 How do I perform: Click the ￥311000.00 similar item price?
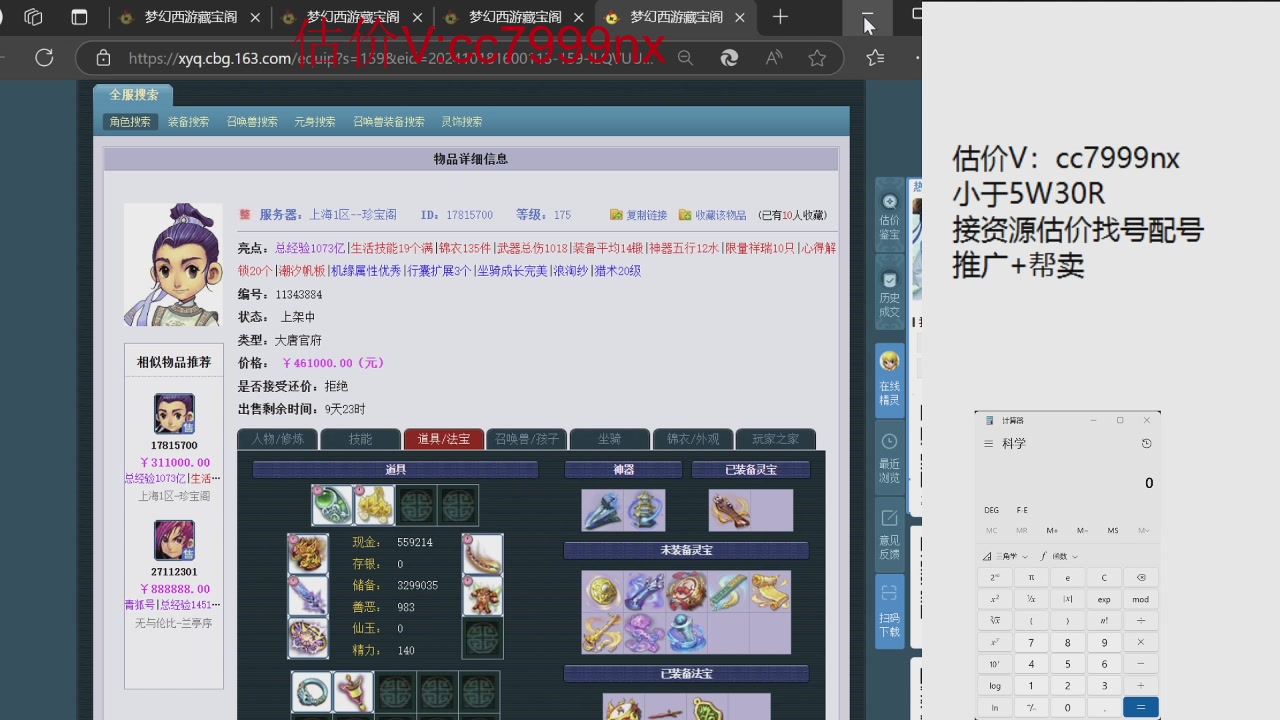click(x=174, y=463)
